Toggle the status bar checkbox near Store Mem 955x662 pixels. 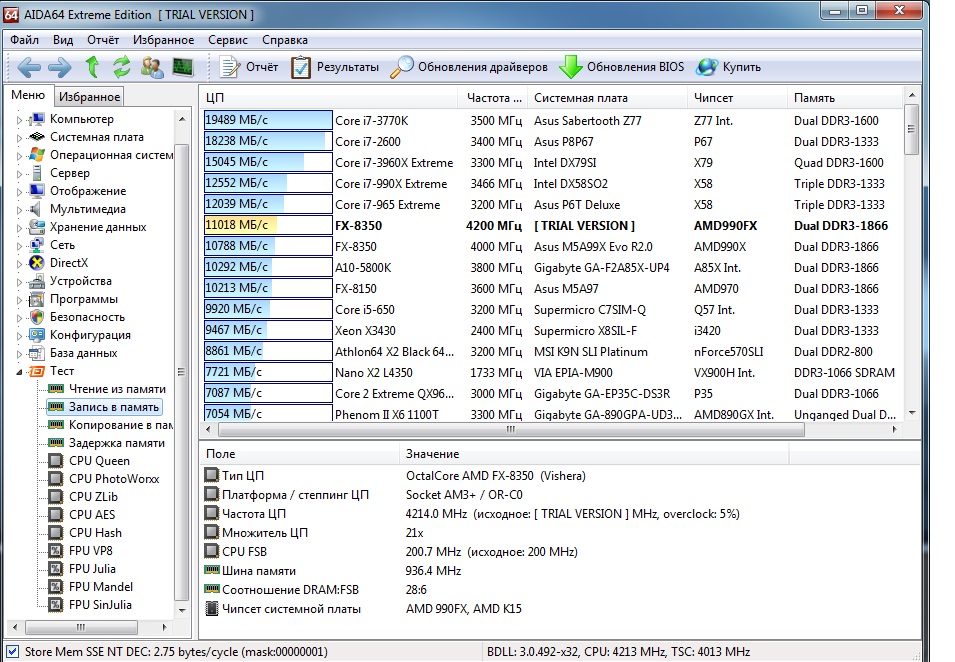pyautogui.click(x=12, y=651)
